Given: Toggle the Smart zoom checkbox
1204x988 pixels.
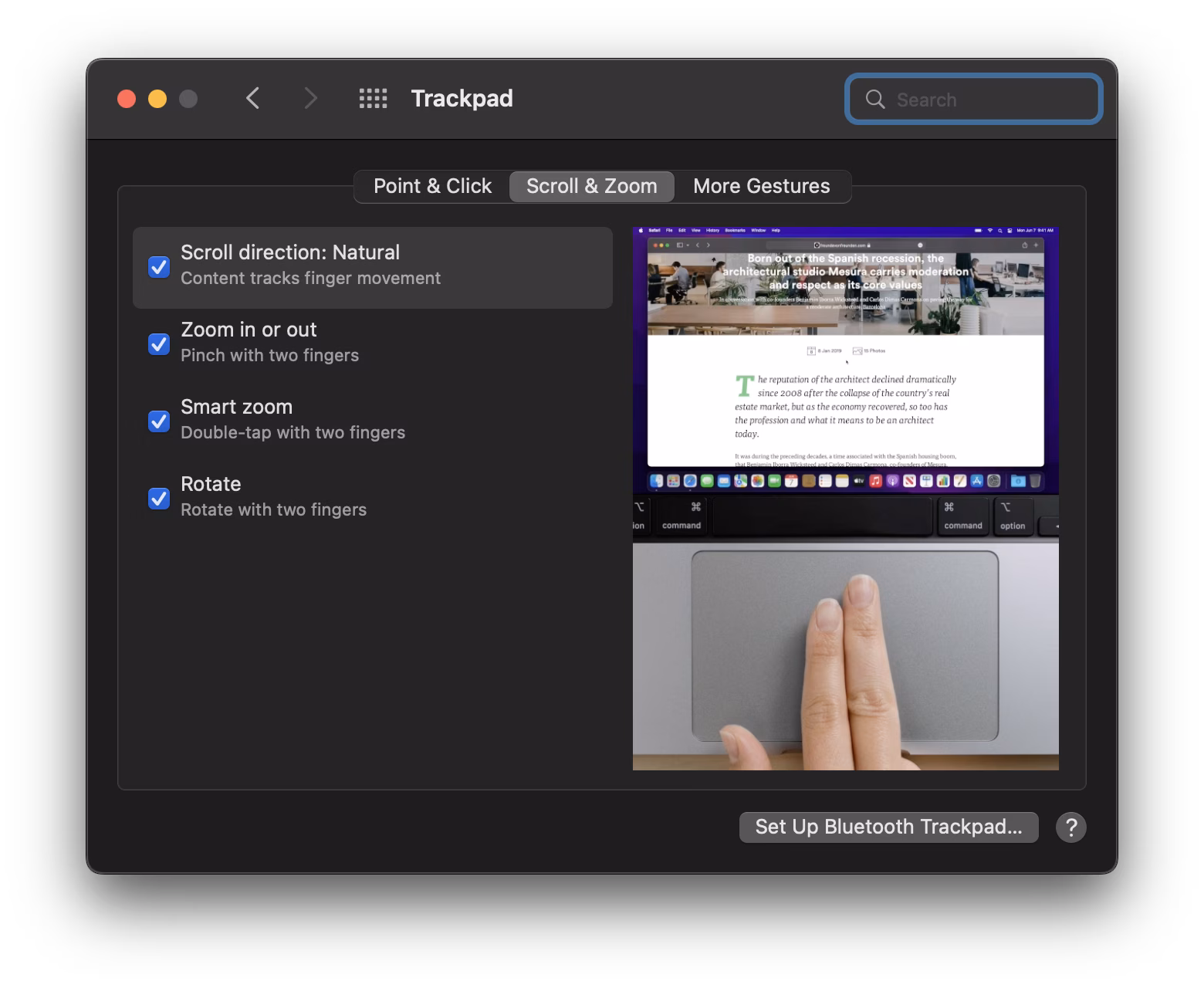Looking at the screenshot, I should click(x=159, y=421).
